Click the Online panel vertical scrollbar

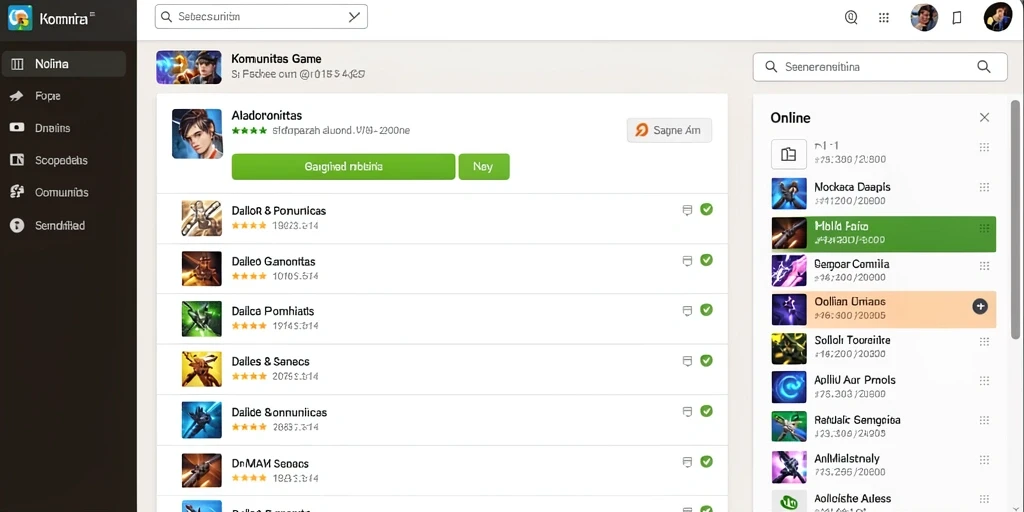click(1015, 219)
